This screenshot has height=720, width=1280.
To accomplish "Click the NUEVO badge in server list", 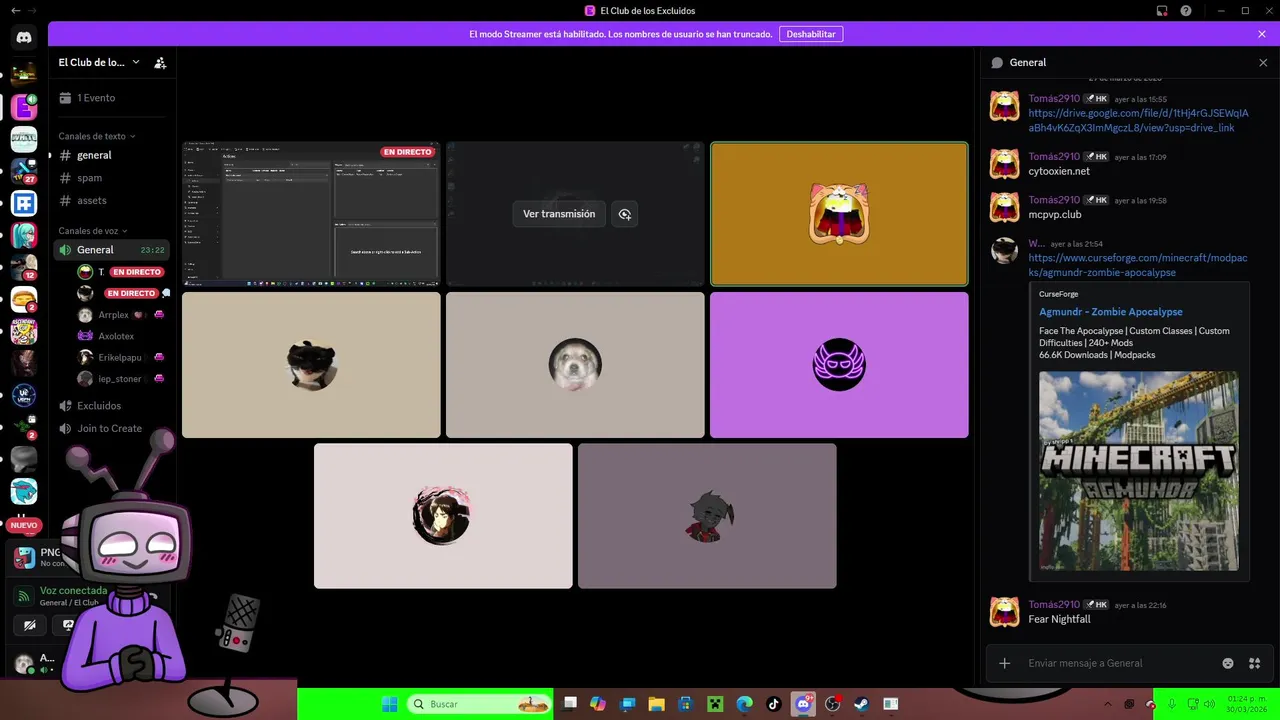I will [24, 525].
